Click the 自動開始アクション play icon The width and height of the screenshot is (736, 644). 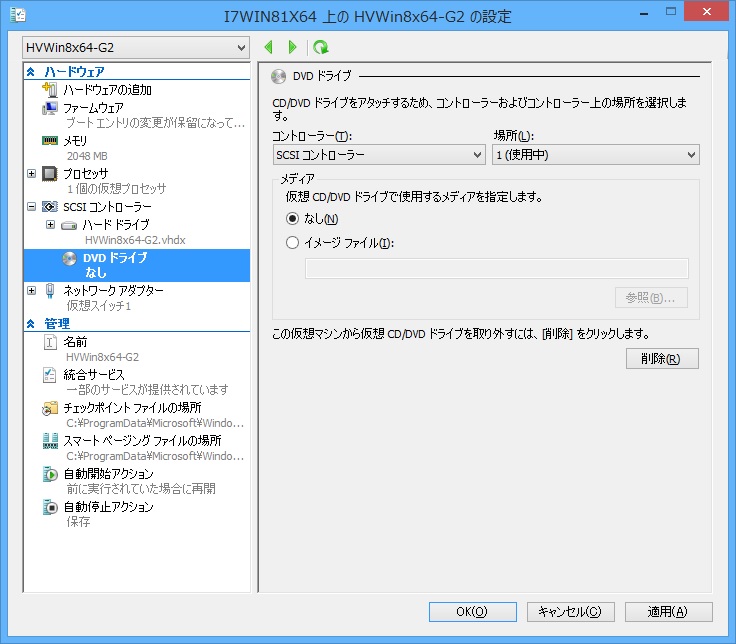[50, 474]
